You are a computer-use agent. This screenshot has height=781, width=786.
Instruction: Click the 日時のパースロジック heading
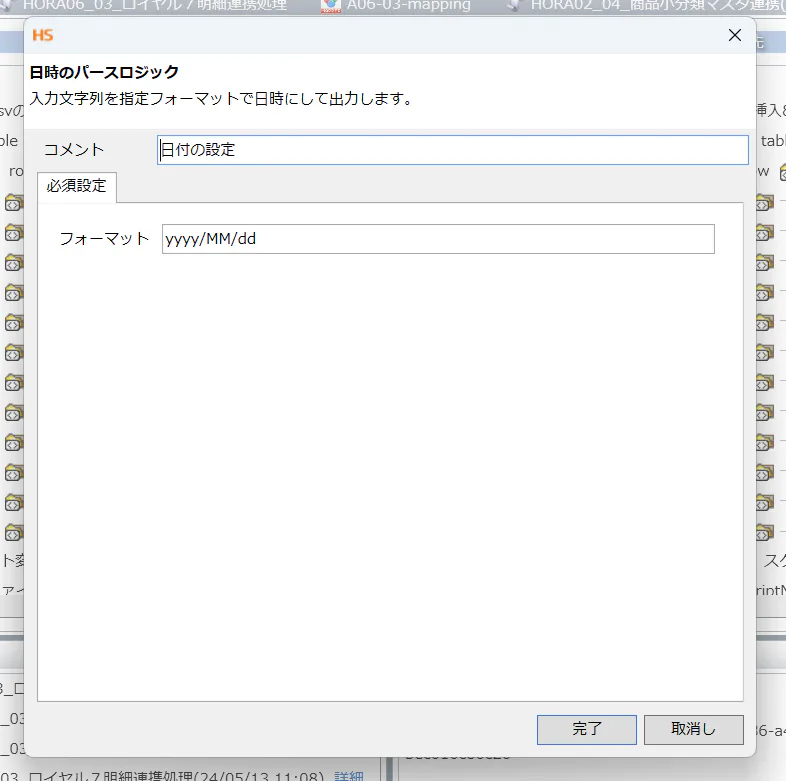[x=104, y=72]
